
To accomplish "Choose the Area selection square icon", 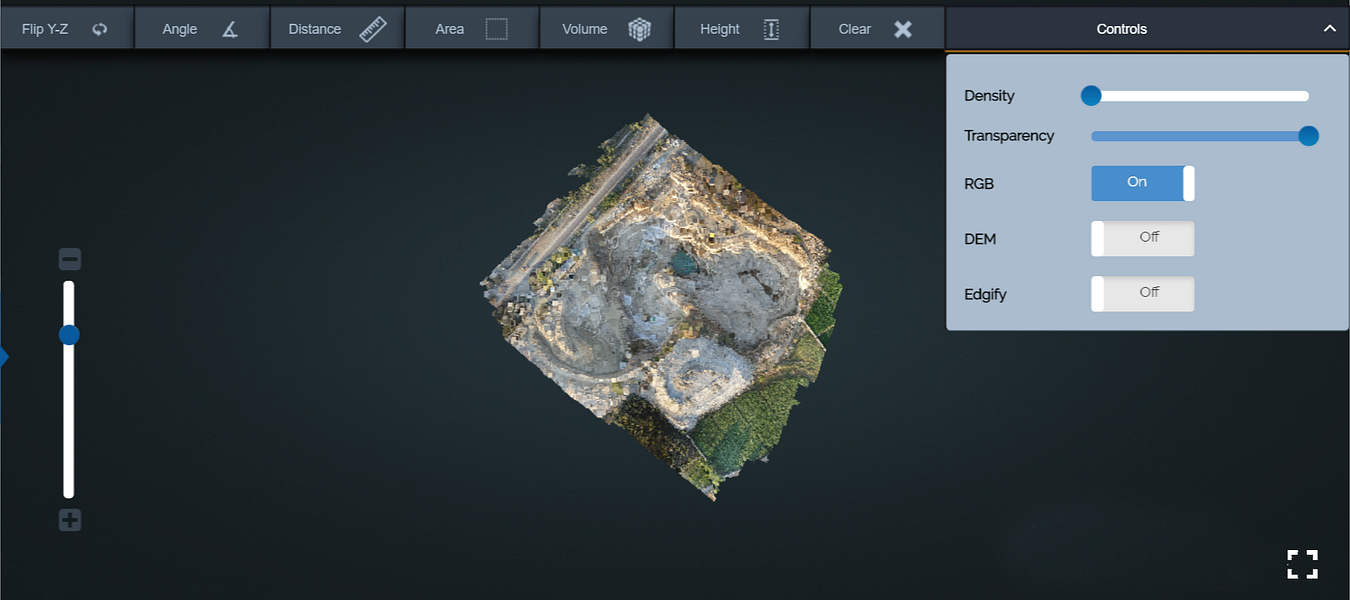I will [496, 29].
